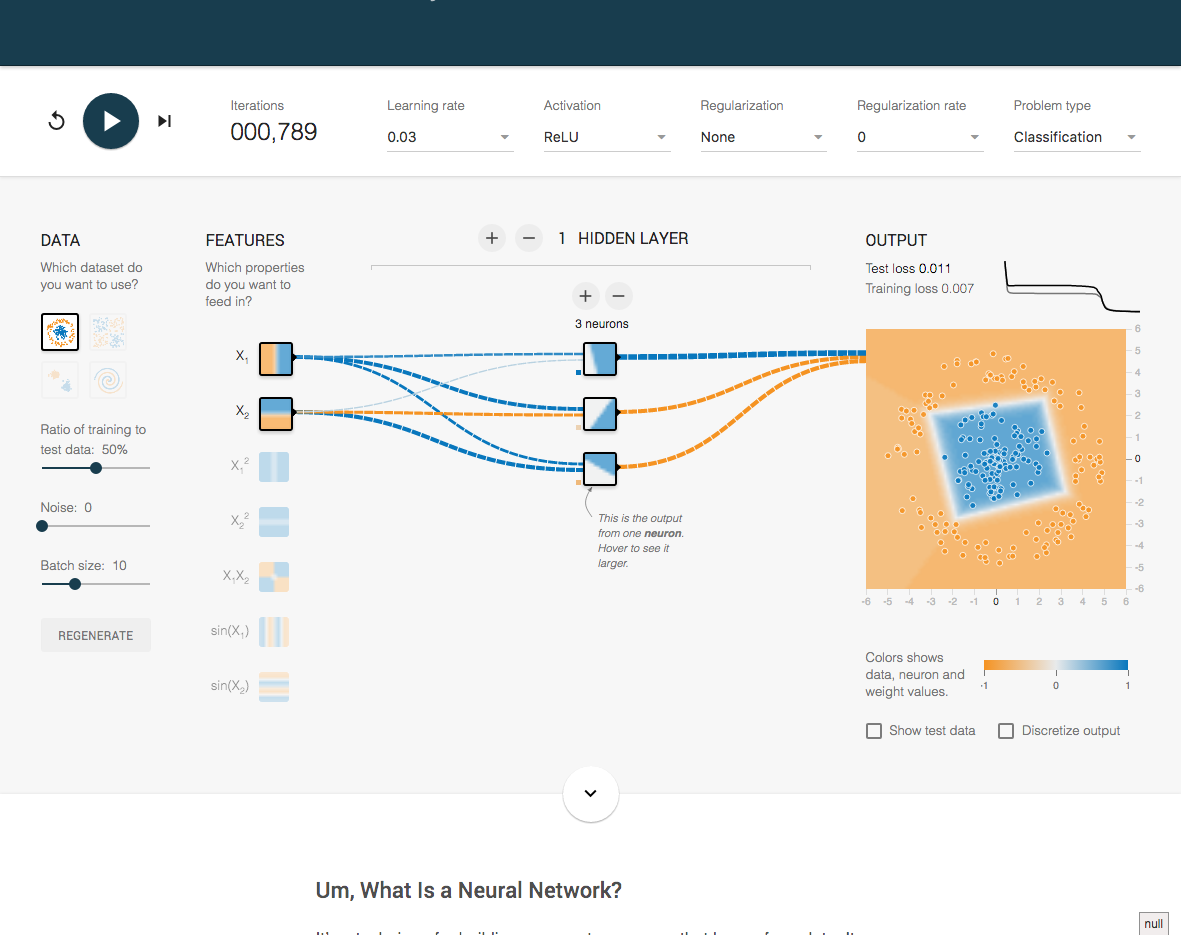Click the thick blue weight line to output
This screenshot has height=935, width=1181.
742,355
